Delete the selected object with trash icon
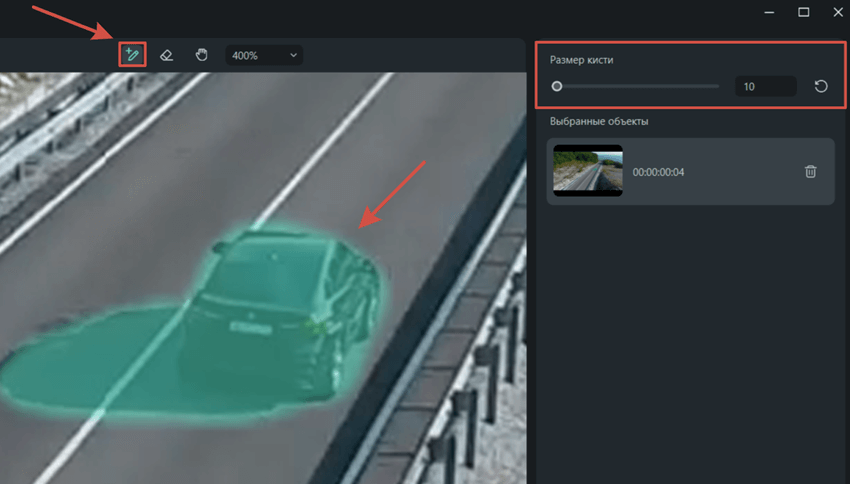 810,172
